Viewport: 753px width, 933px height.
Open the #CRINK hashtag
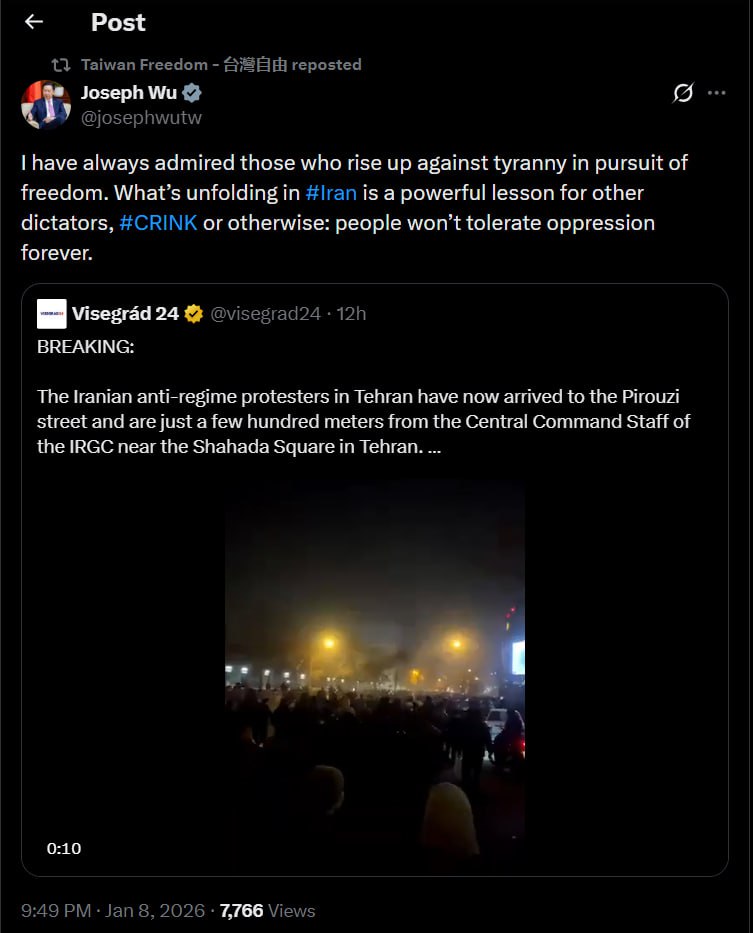(x=158, y=222)
